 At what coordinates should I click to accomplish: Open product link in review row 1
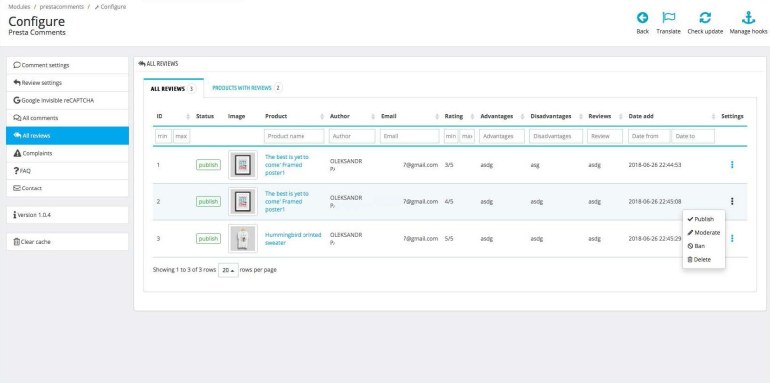click(x=287, y=165)
